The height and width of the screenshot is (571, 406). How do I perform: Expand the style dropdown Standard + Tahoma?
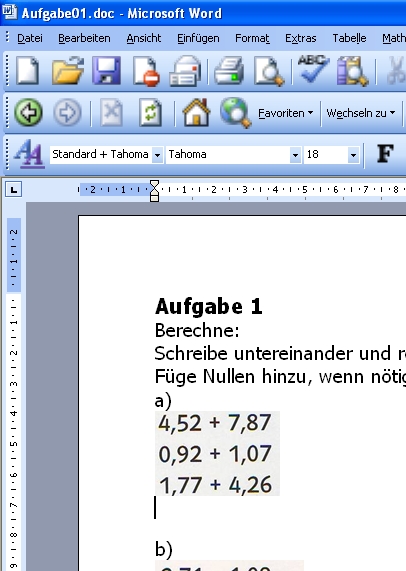(157, 155)
